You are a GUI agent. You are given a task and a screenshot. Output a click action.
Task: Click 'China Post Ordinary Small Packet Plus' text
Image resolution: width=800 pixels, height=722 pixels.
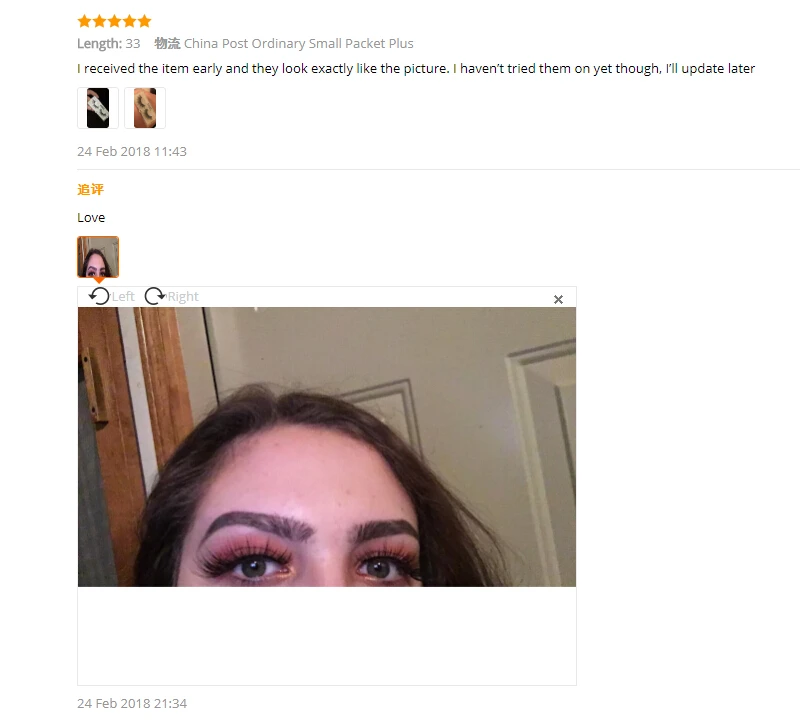tap(298, 43)
